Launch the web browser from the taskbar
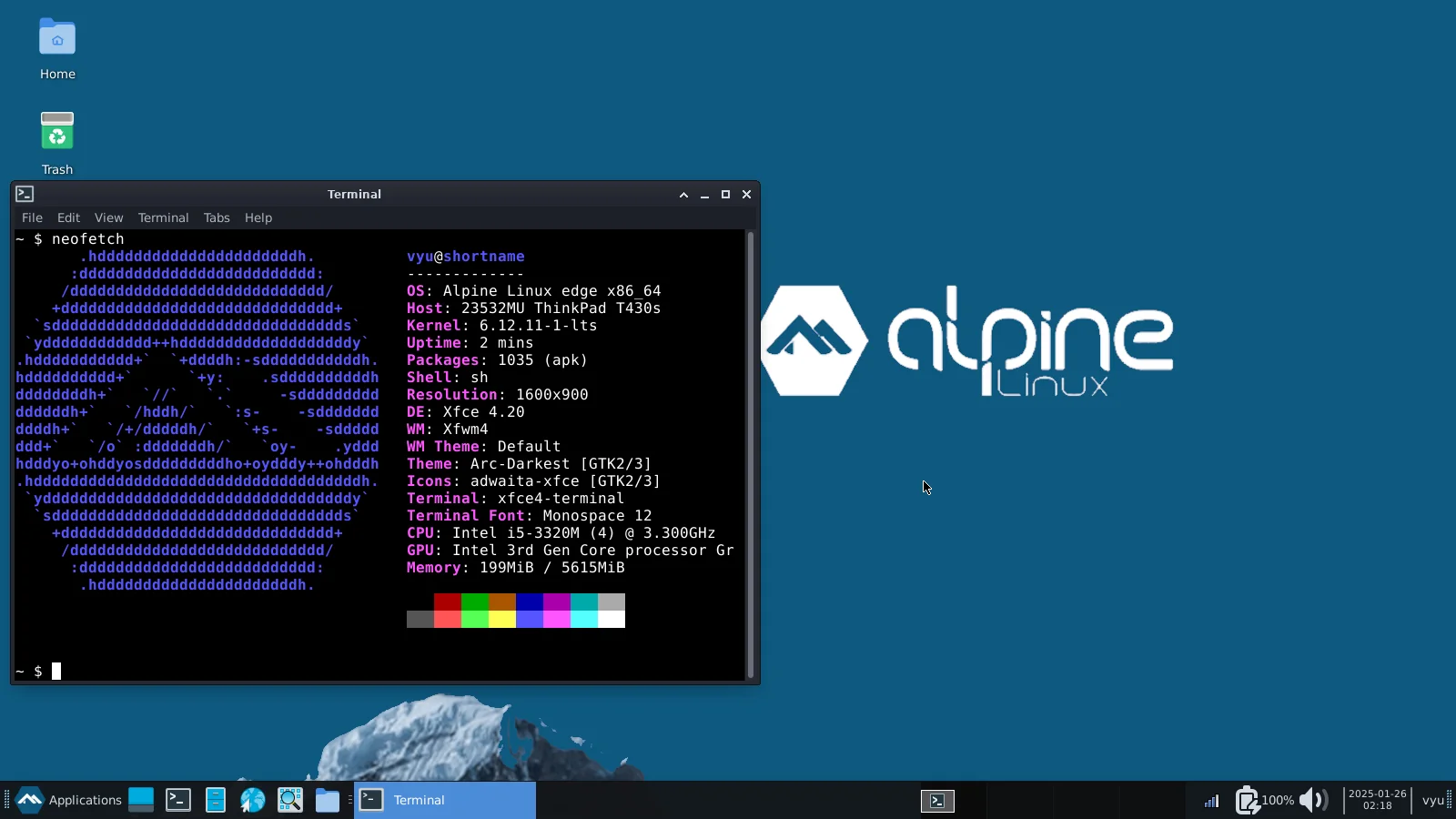The height and width of the screenshot is (819, 1456). [x=252, y=801]
